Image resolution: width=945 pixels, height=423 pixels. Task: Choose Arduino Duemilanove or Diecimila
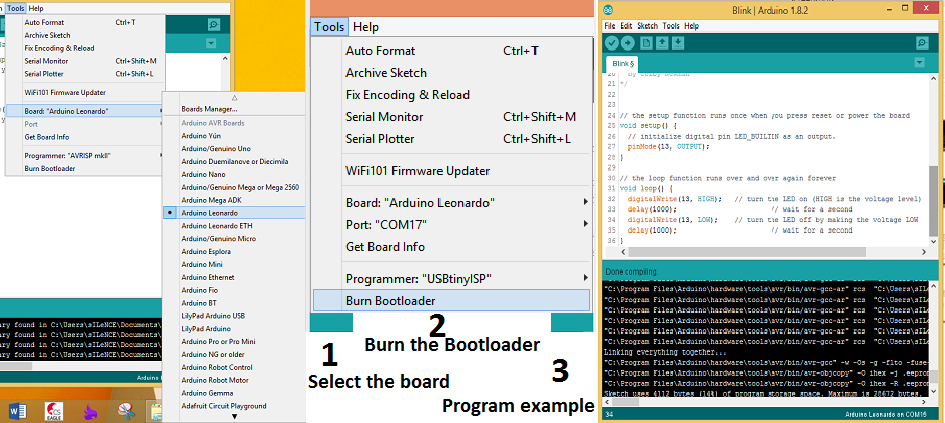coord(234,161)
